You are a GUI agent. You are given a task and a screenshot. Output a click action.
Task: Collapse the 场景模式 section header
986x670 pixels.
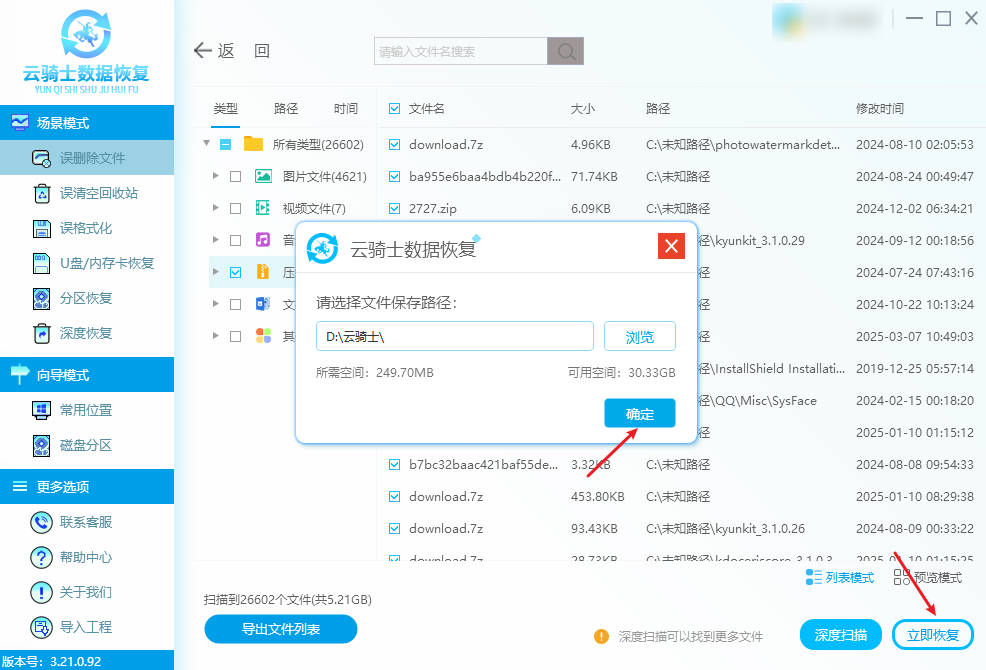click(87, 123)
